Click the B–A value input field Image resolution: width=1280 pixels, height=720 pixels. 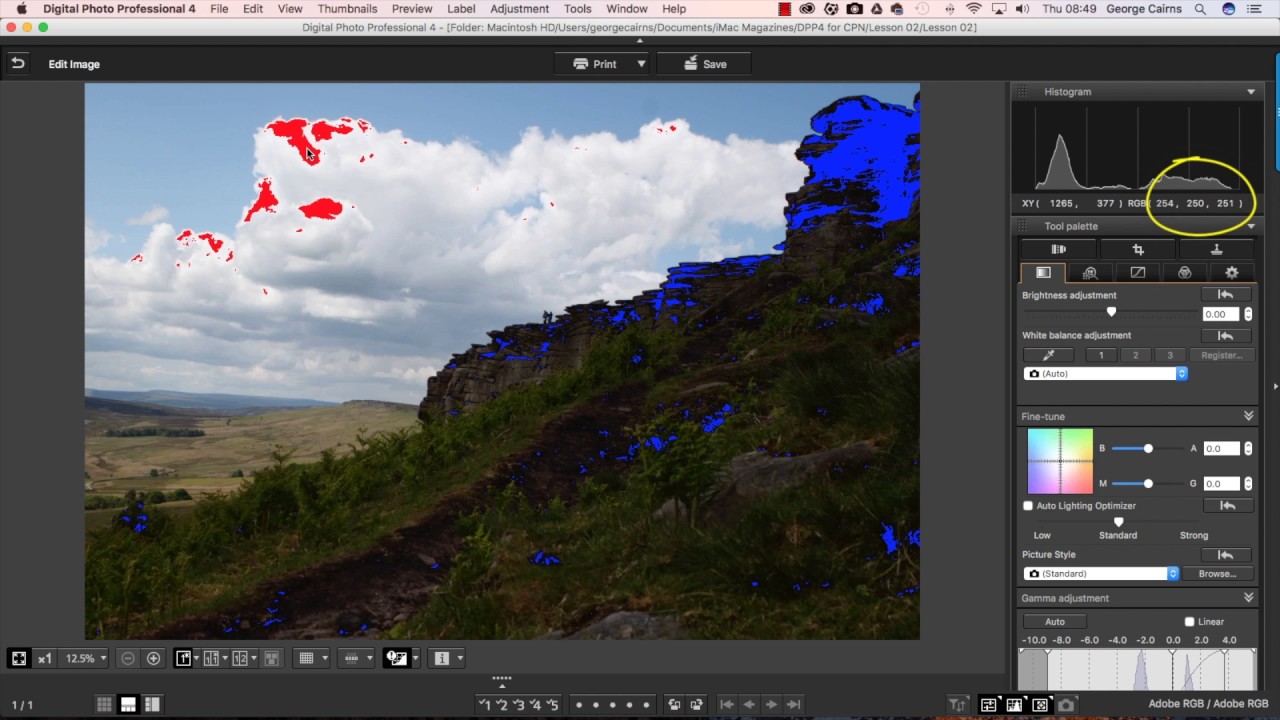1221,449
